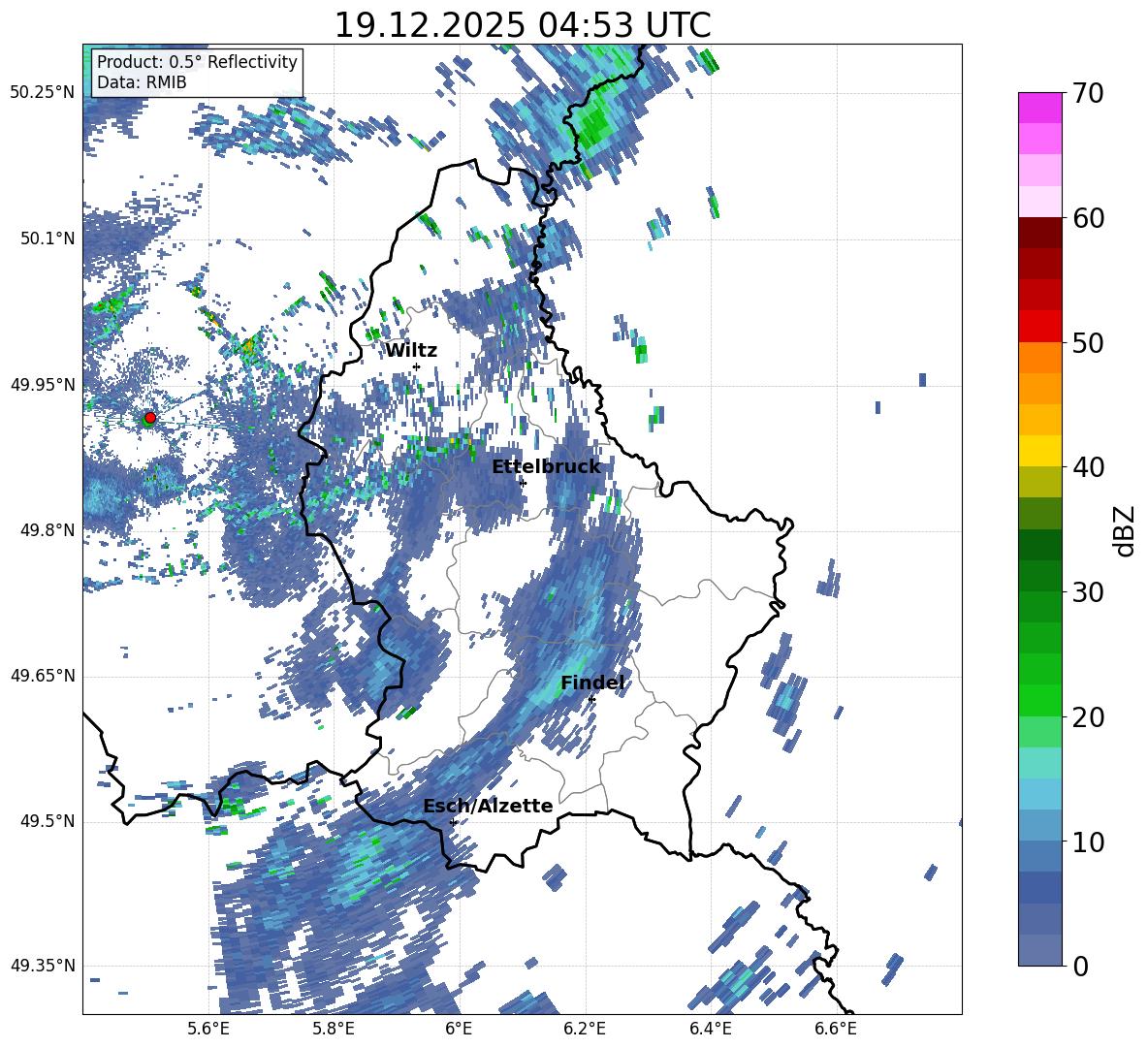Click the colorbar tick label 70
Screen dimensions: 1148x1048
(1088, 93)
